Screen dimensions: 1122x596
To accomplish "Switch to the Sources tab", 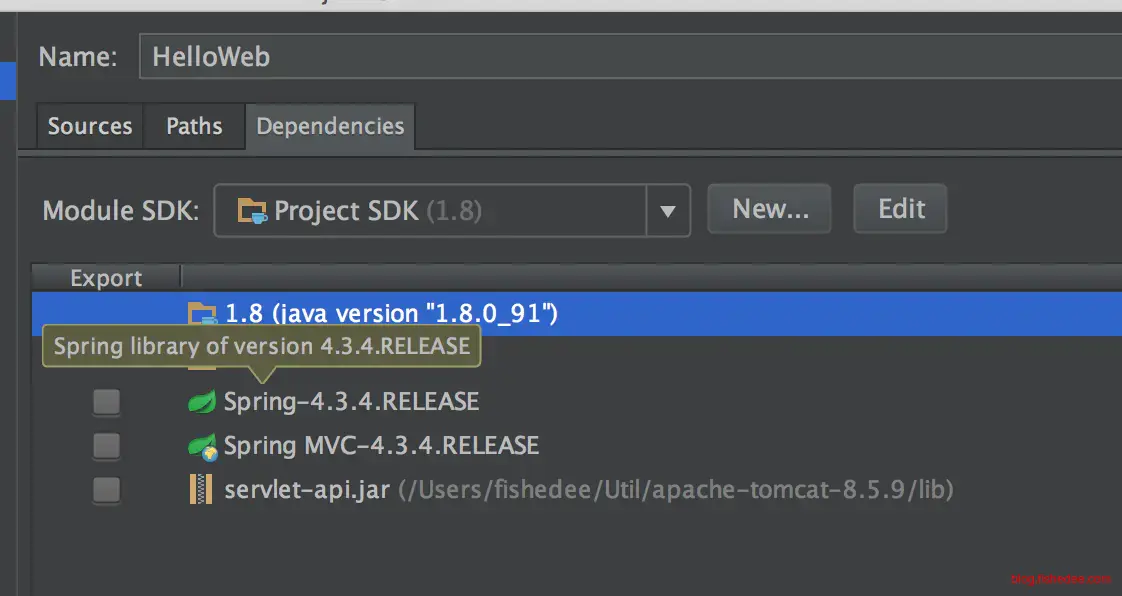I will tap(90, 126).
